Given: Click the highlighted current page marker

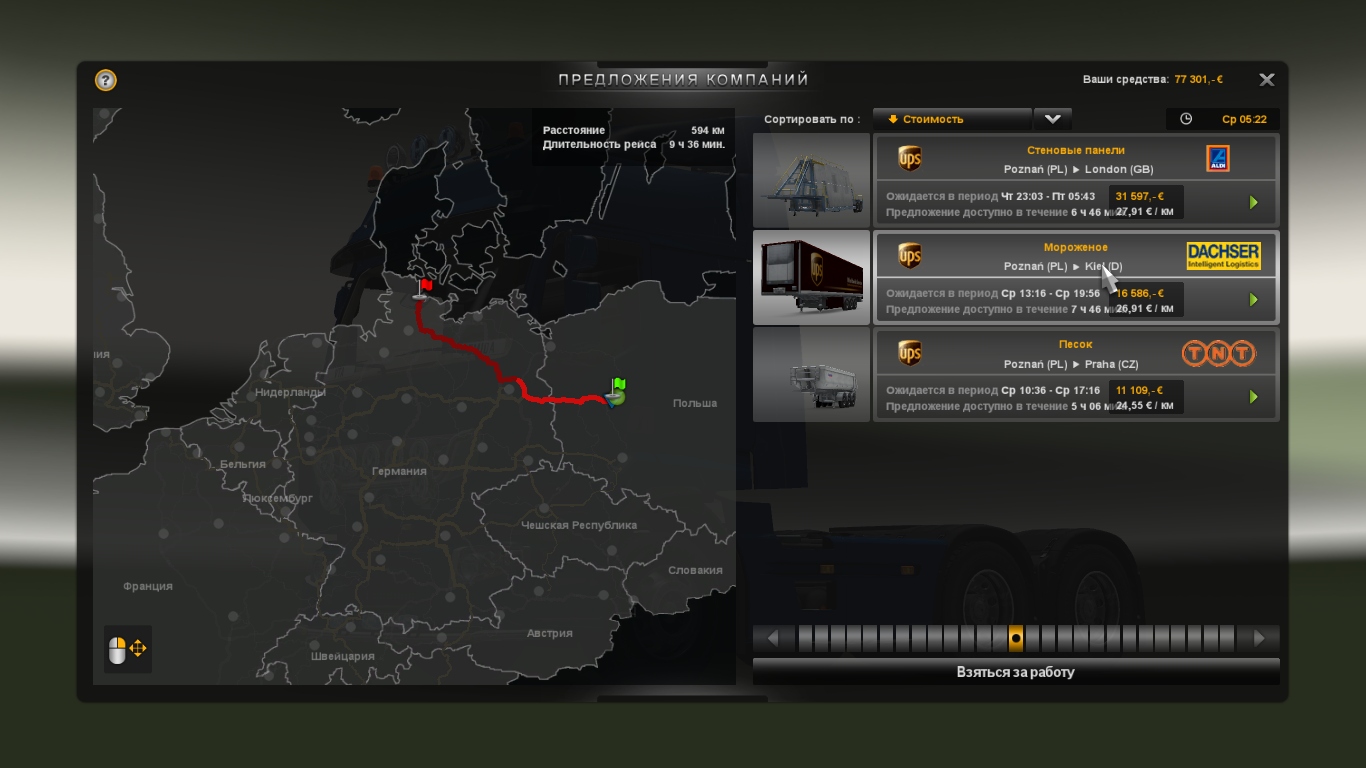Looking at the screenshot, I should point(1016,638).
